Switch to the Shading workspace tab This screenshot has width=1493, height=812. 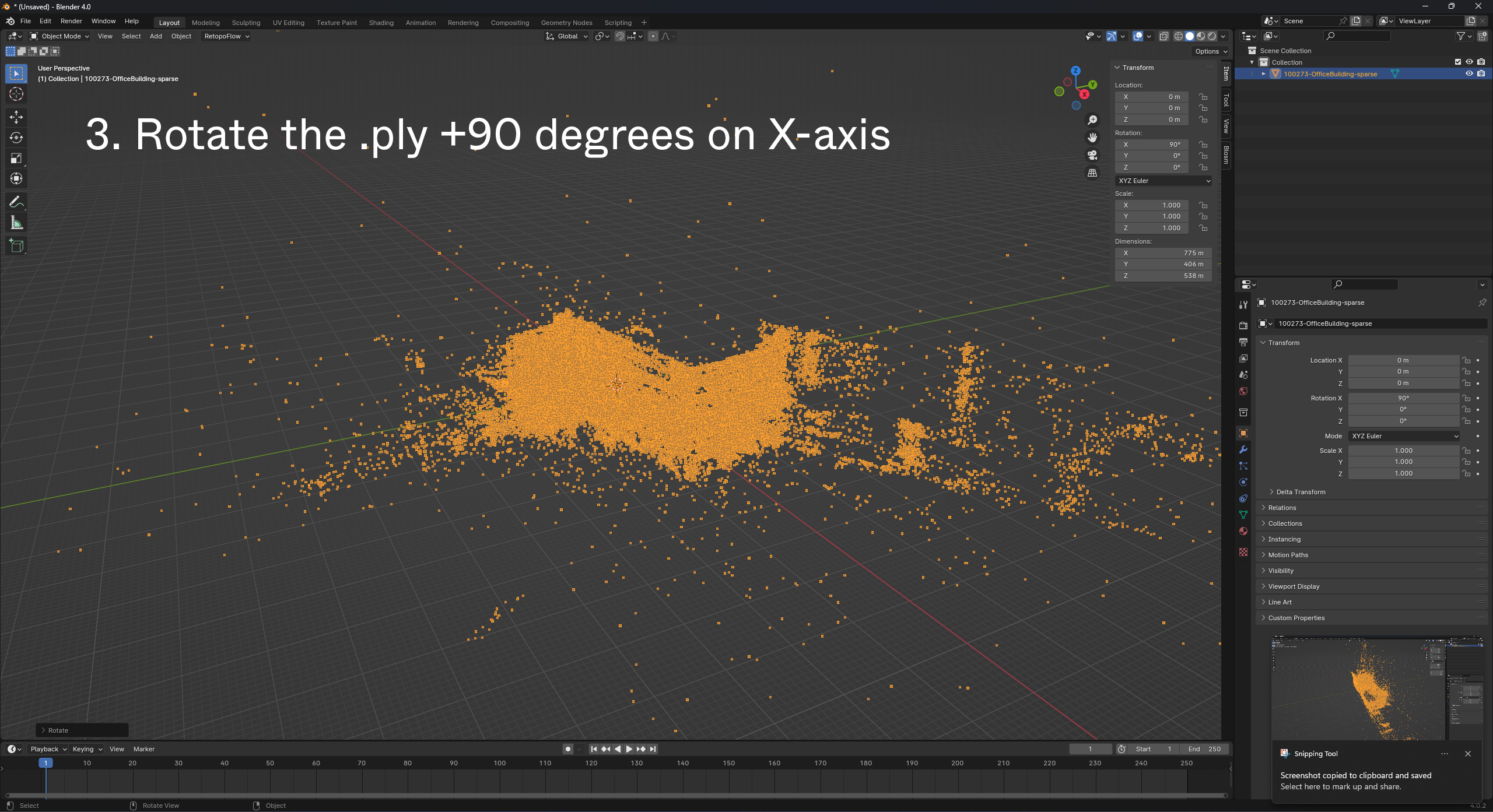coord(381,23)
